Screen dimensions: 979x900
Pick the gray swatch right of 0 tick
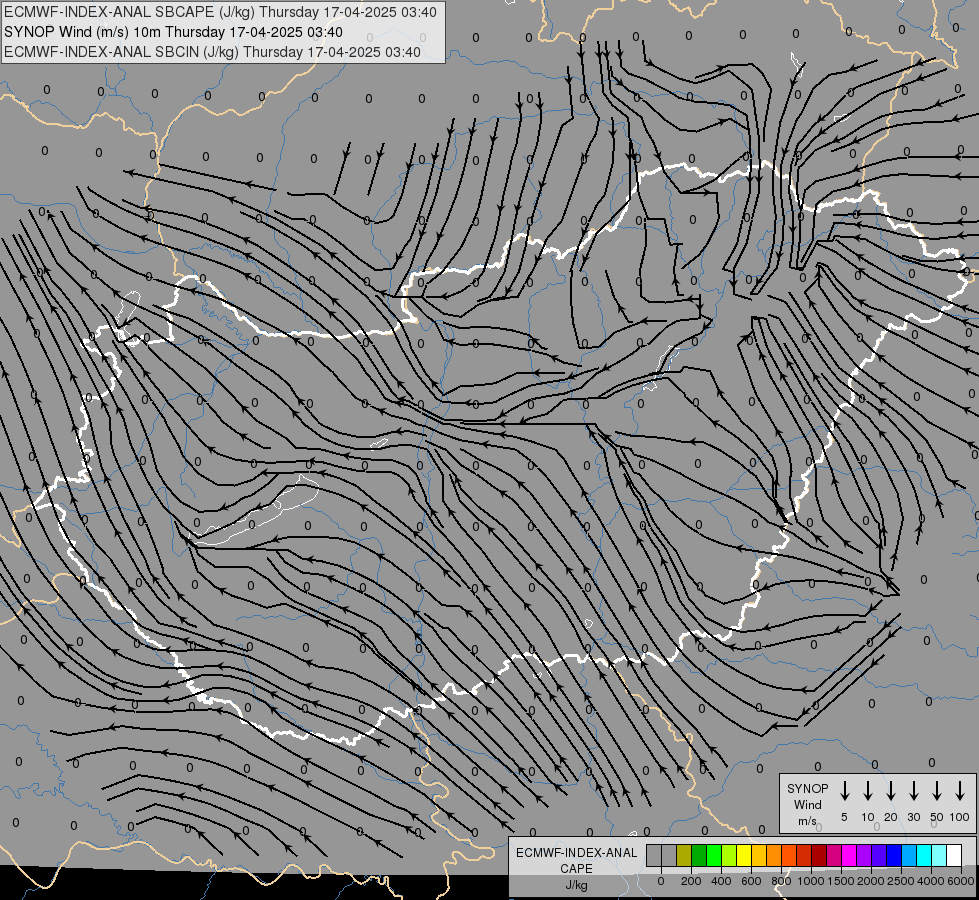669,855
